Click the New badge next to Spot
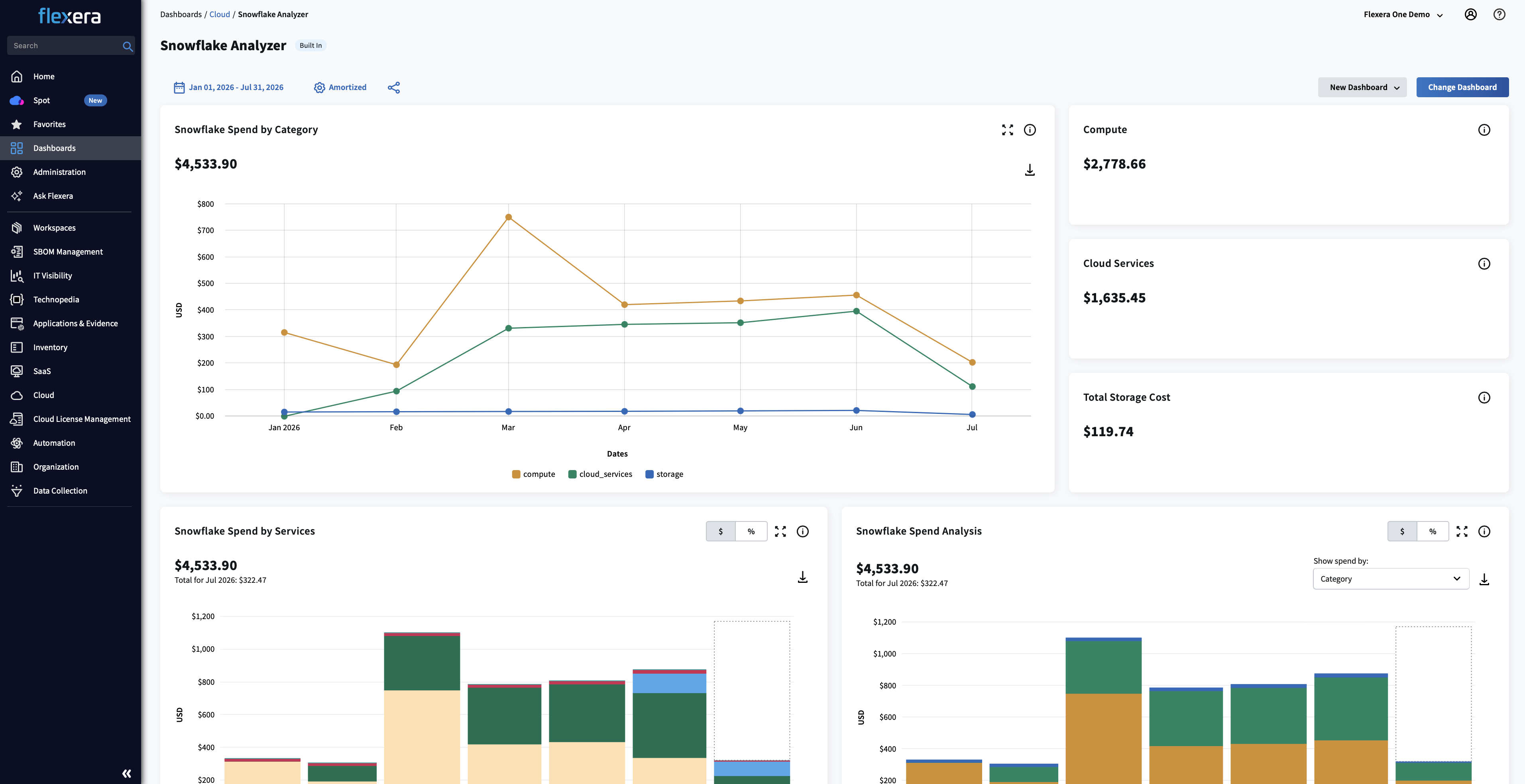The height and width of the screenshot is (784, 1525). [95, 100]
